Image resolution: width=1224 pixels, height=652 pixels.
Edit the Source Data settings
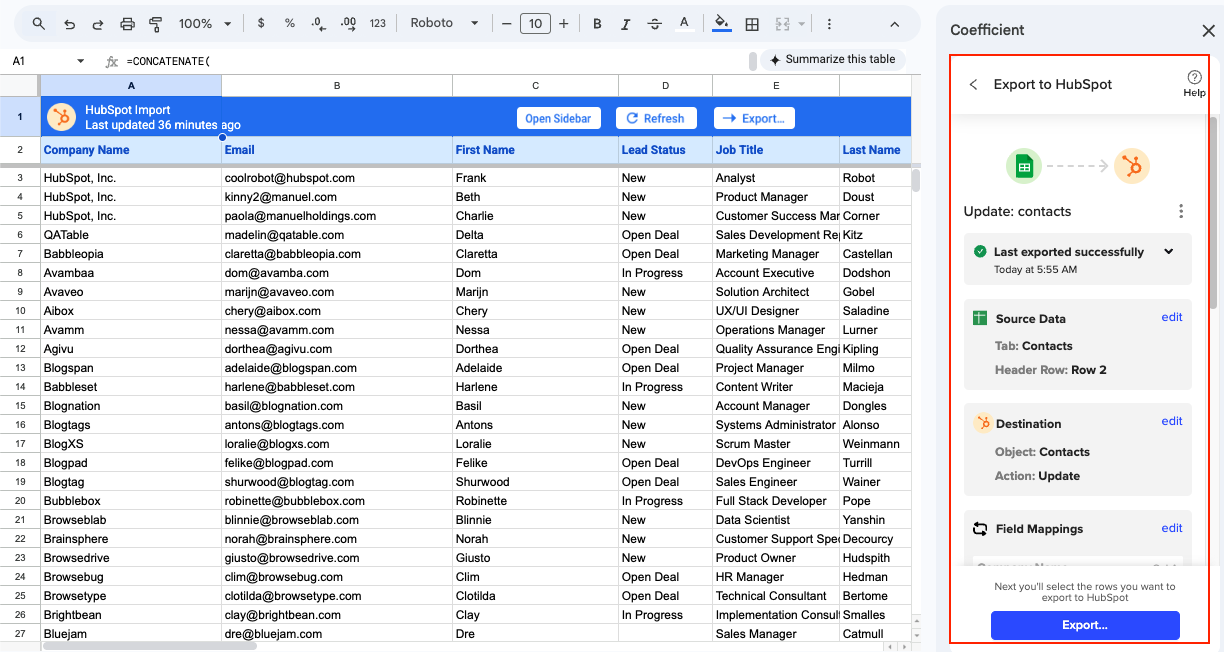1171,317
